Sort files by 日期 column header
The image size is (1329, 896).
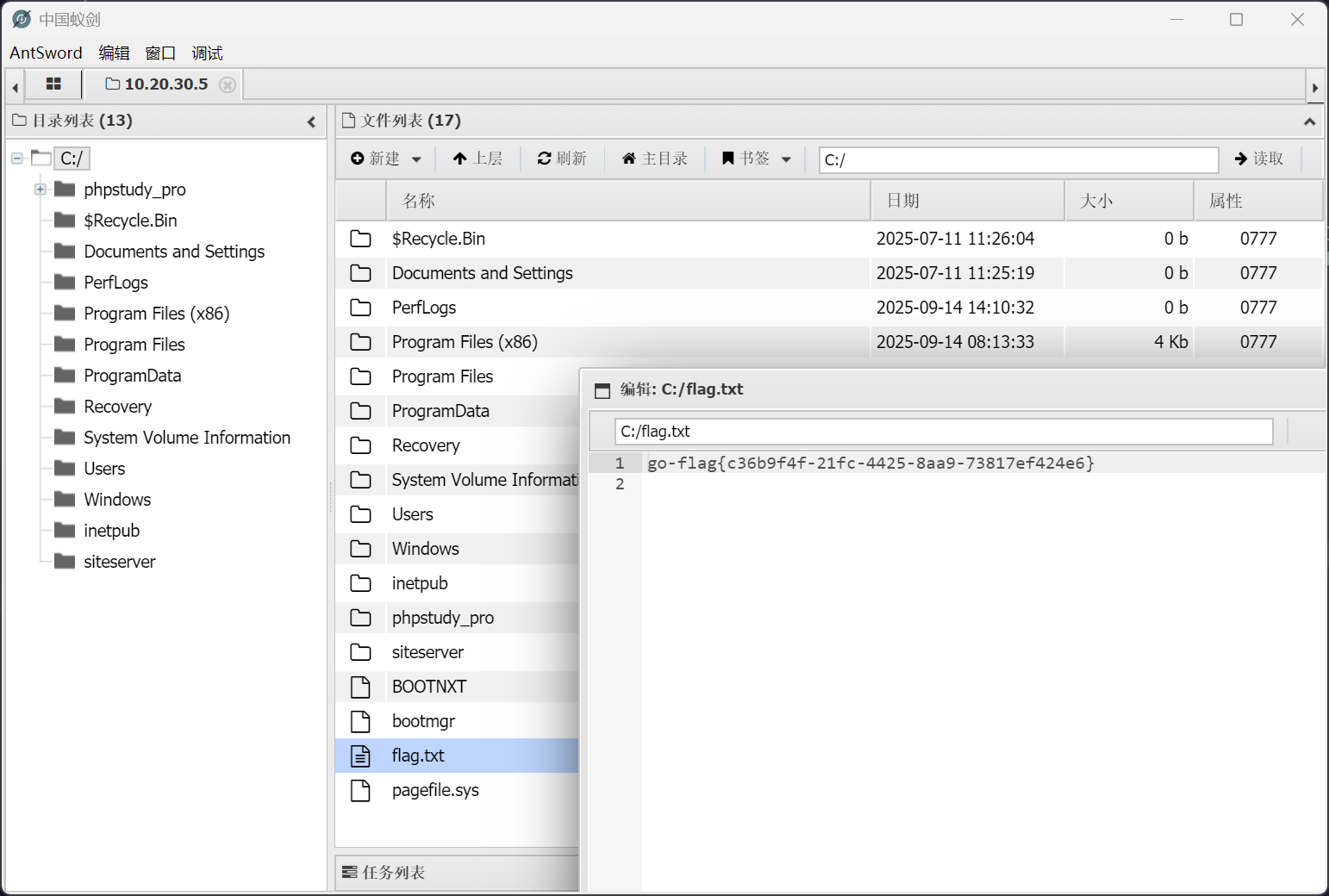tap(903, 201)
